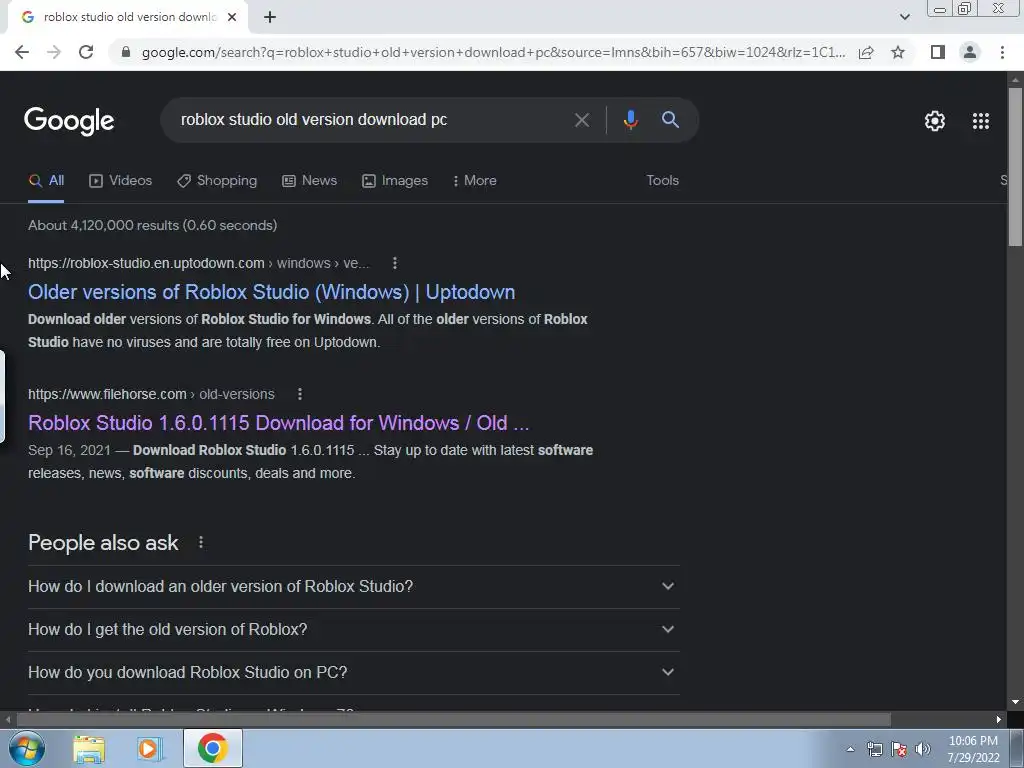Open the People also ask options menu

[x=201, y=542]
